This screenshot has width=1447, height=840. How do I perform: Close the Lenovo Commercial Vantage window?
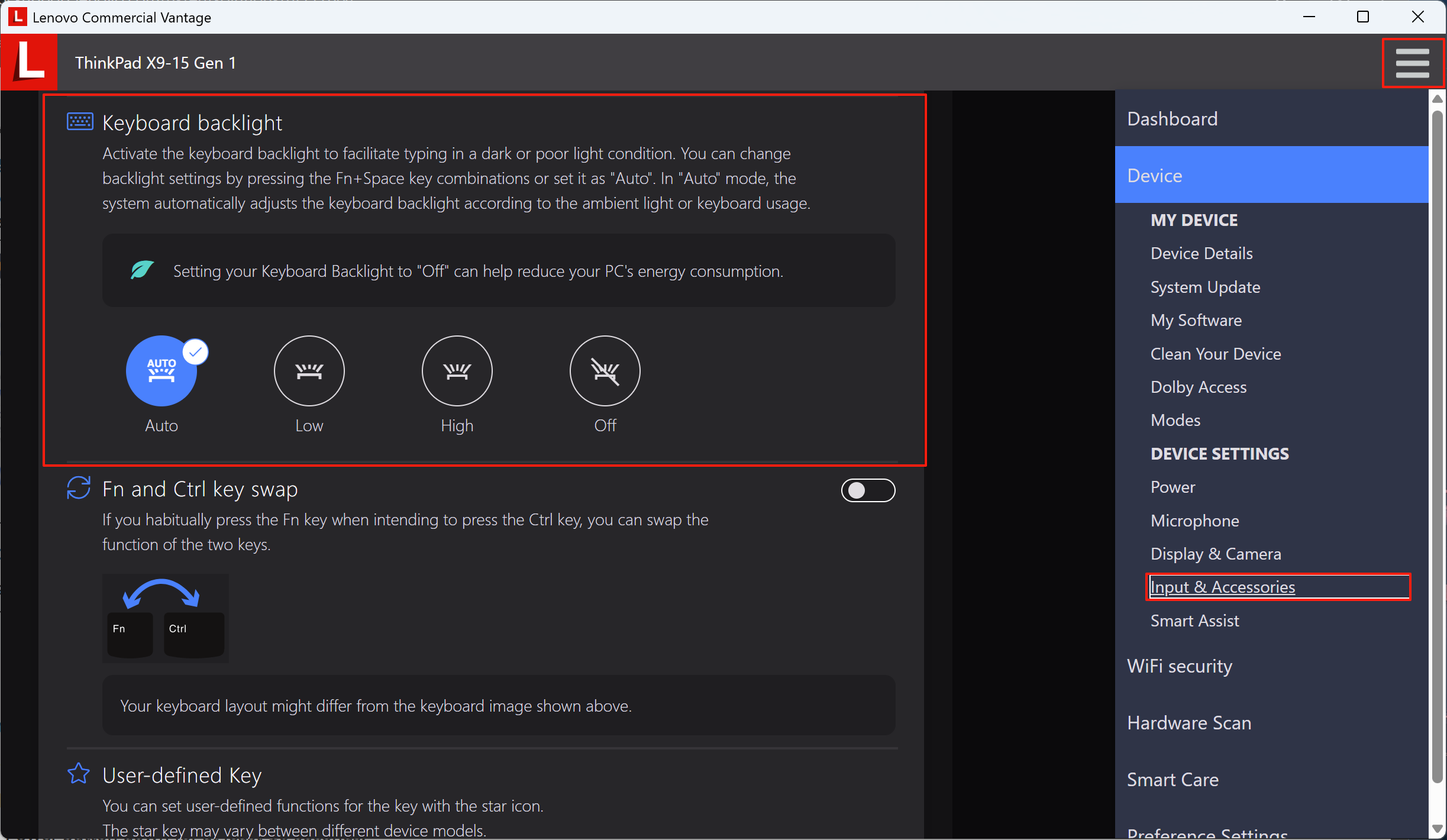coord(1417,17)
